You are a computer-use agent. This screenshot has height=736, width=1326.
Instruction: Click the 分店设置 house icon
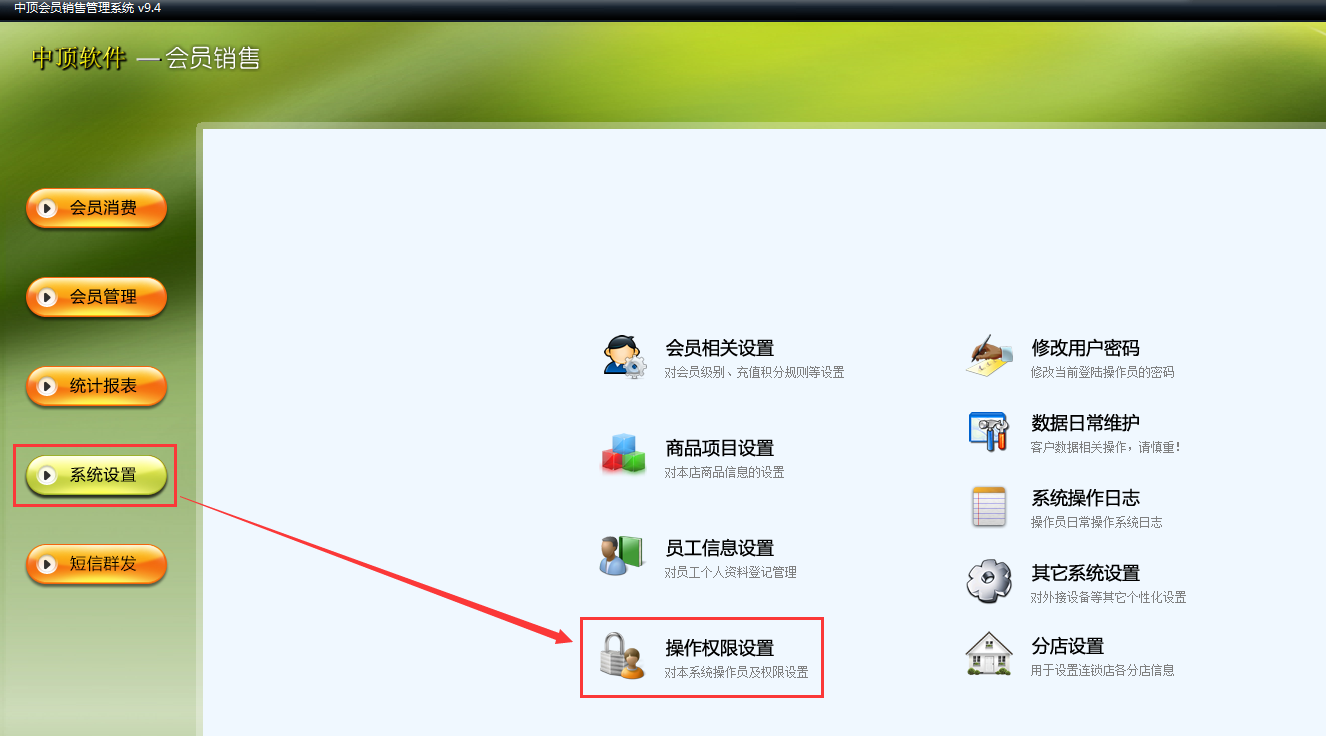[x=989, y=654]
